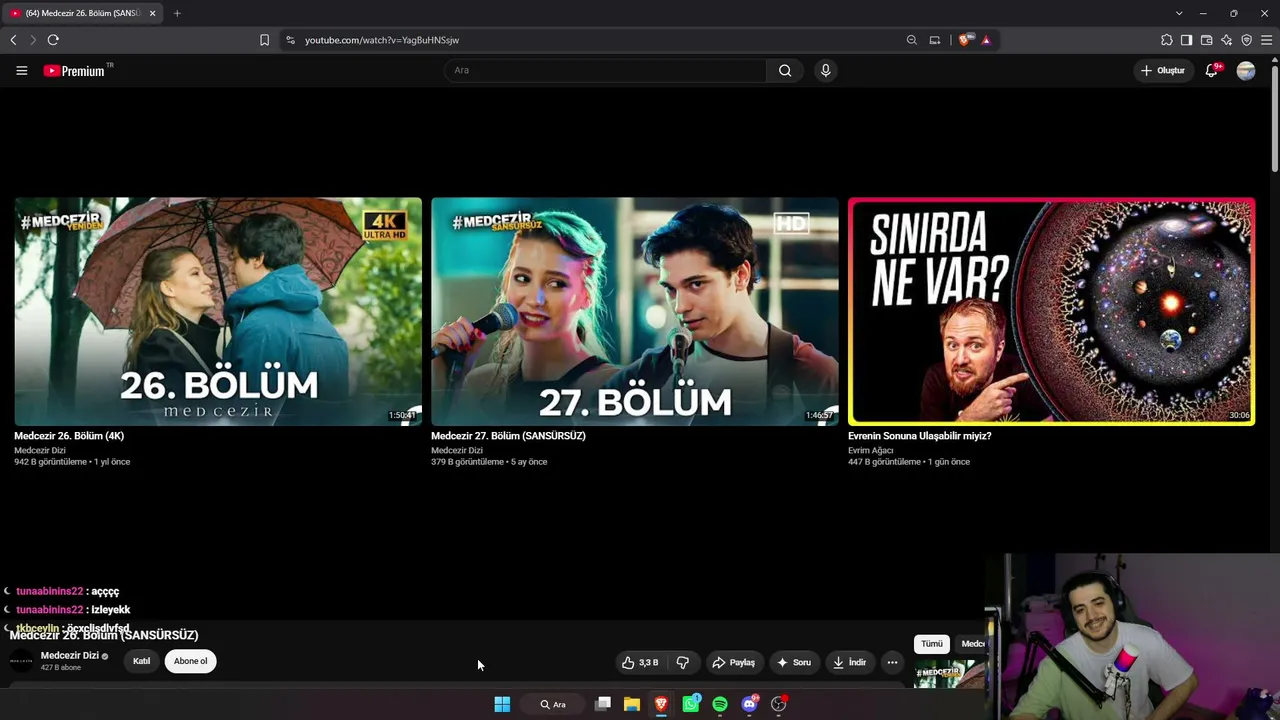Open the Brave main menu
This screenshot has width=1280, height=720.
click(1266, 40)
